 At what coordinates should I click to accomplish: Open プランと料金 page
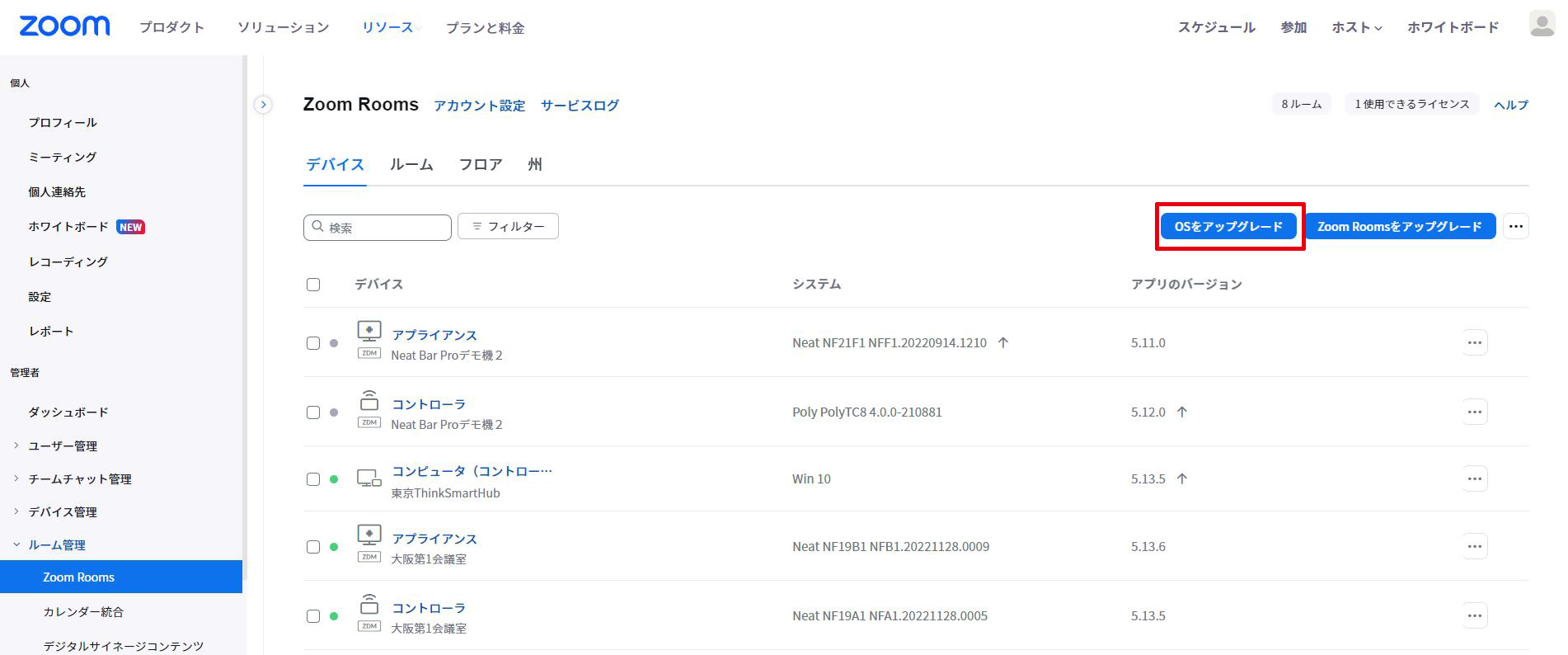point(485,28)
